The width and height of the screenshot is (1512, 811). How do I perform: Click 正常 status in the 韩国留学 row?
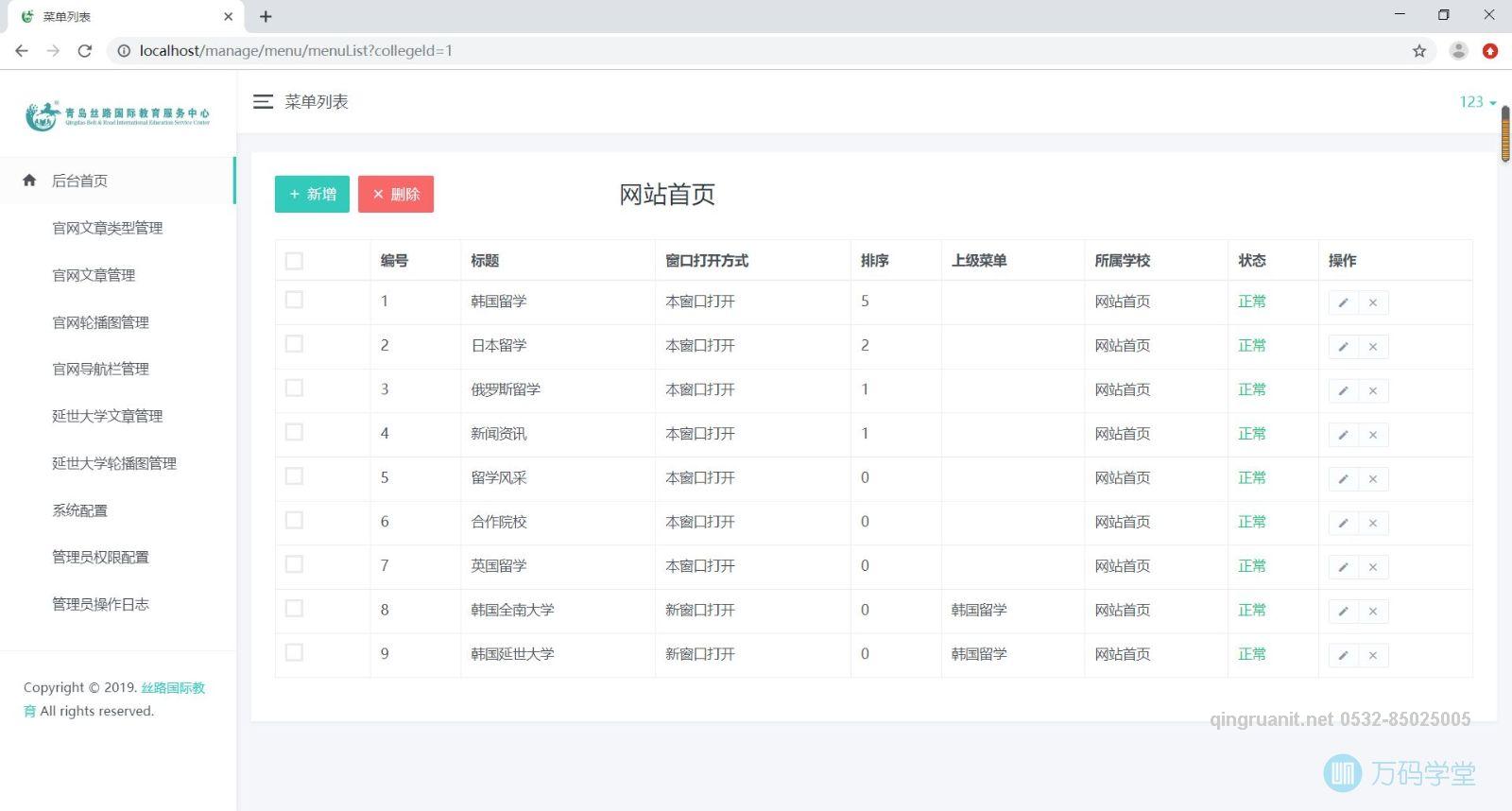click(1252, 302)
